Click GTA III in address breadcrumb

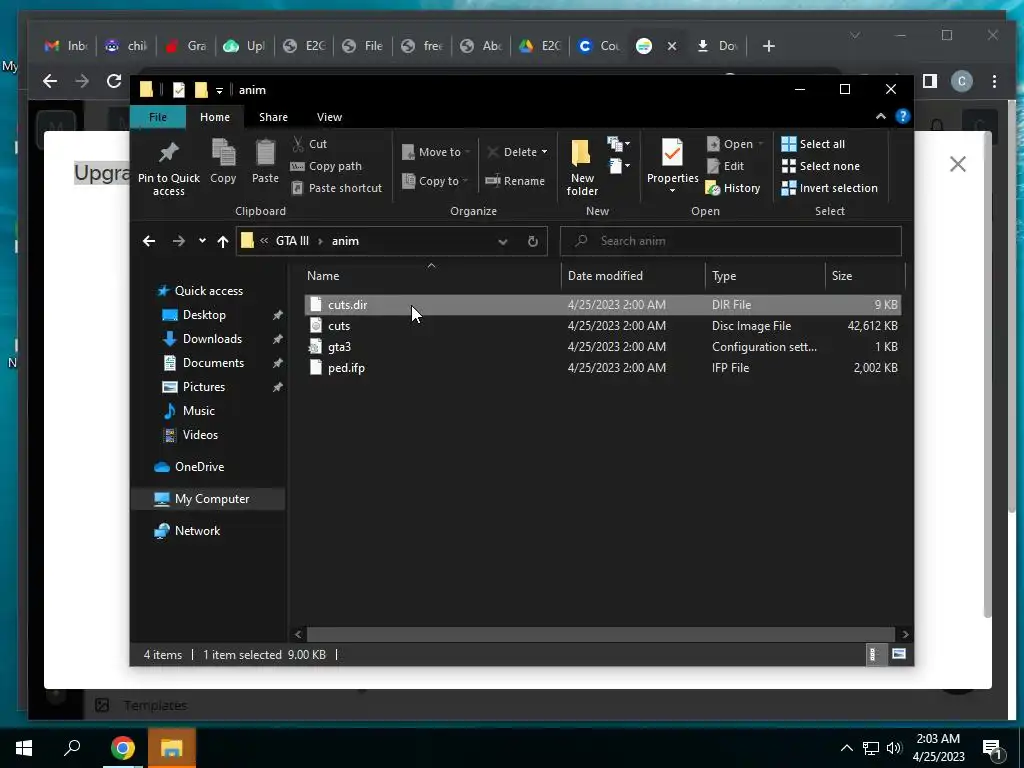point(292,241)
